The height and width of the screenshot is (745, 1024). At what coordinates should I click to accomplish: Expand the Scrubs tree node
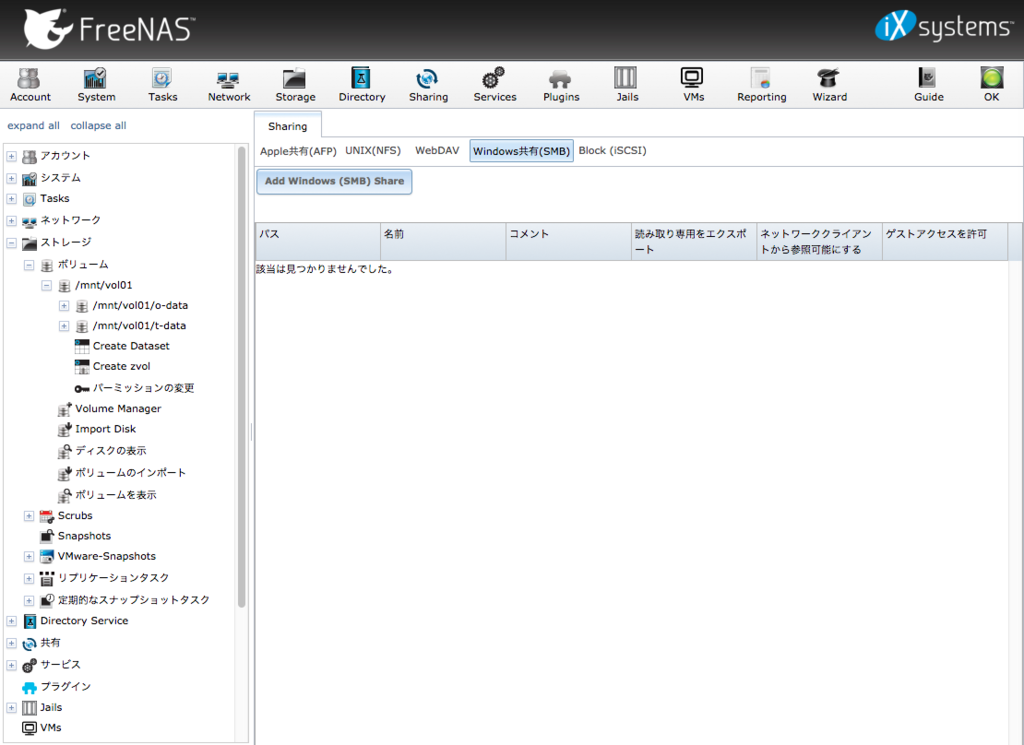(x=29, y=516)
